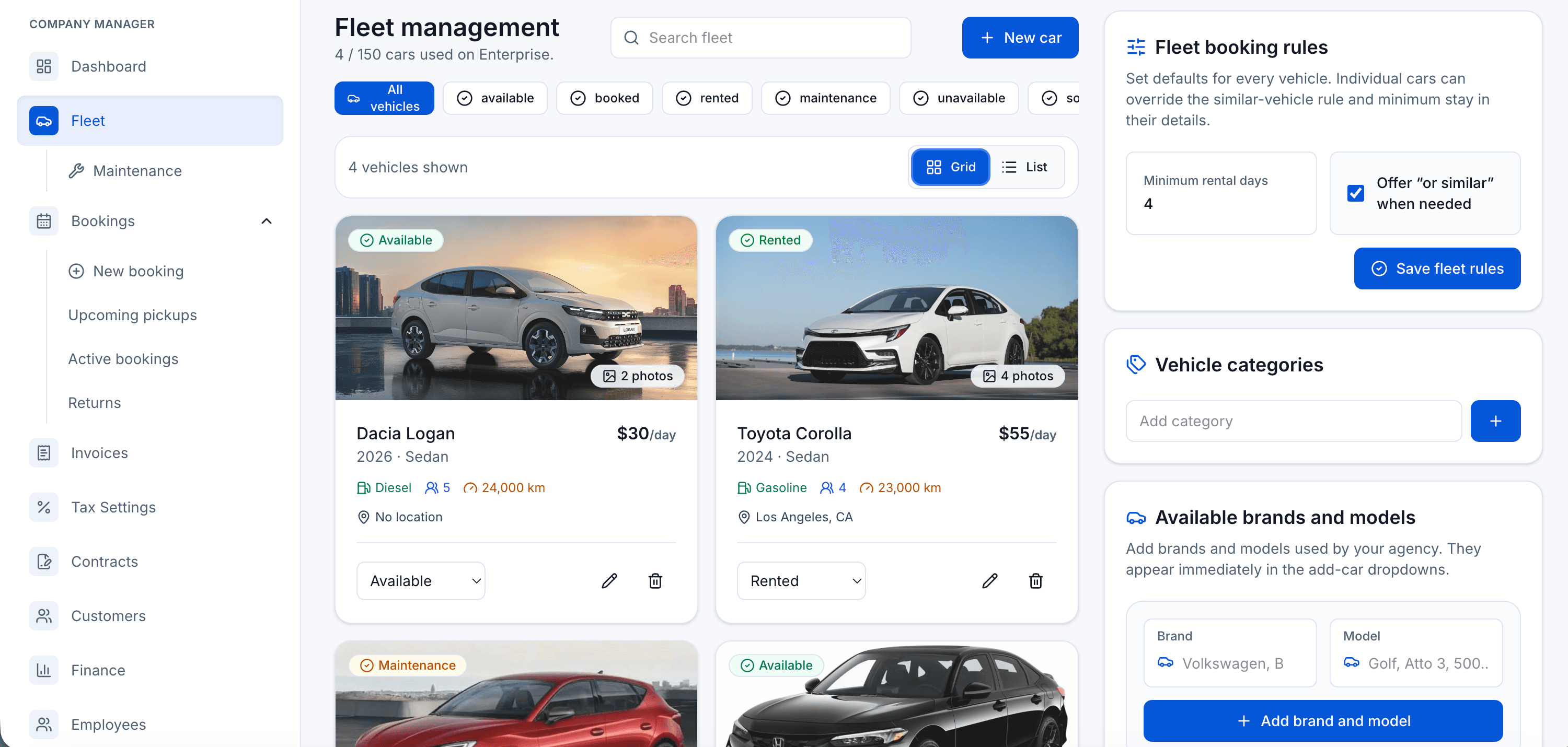Select the Fleet car icon in sidebar

click(44, 121)
